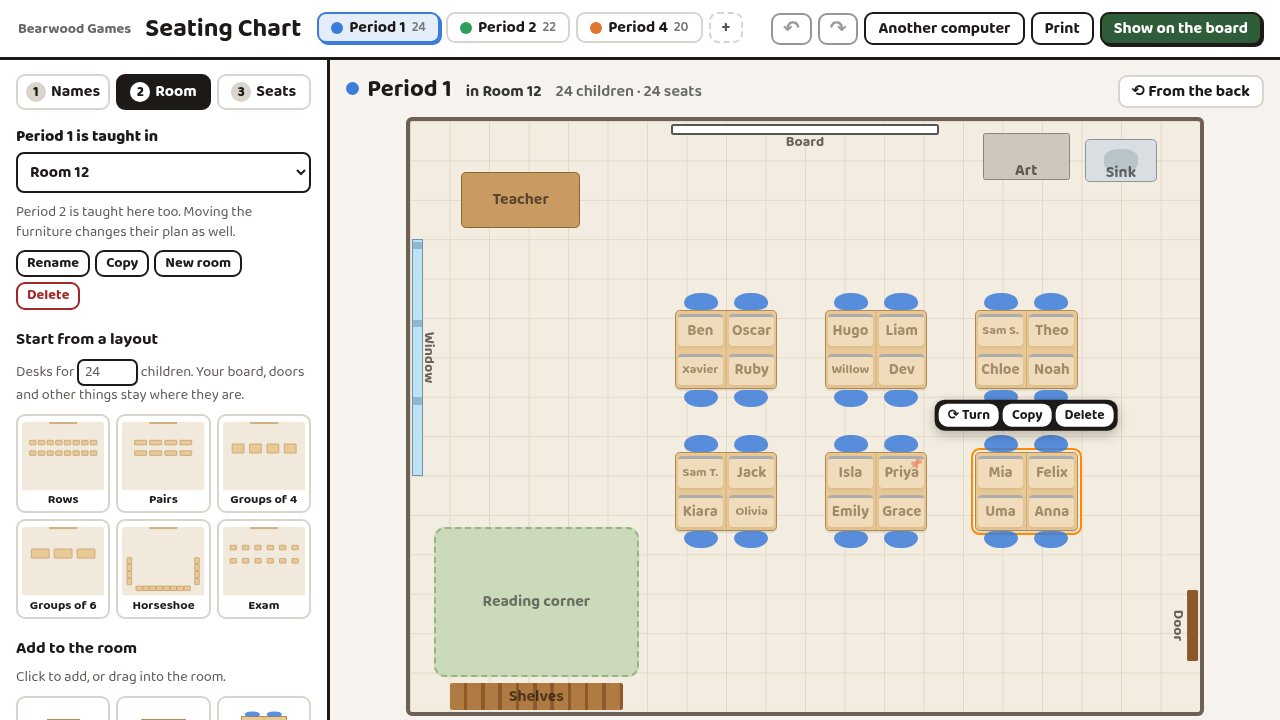Click Olivia's desk
This screenshot has width=1280, height=720.
751,511
